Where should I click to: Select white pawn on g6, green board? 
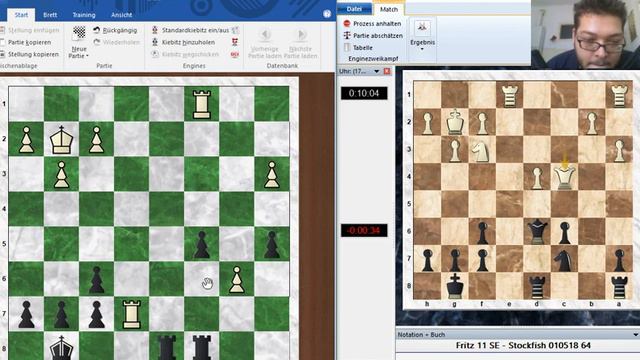coord(237,280)
